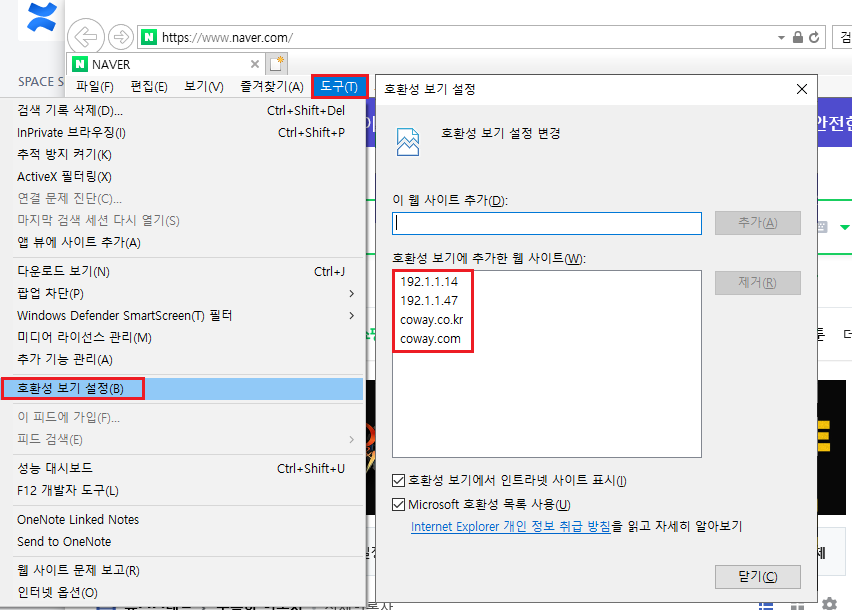
Task: Select 웹 사이트 문제 보고(R) entry
Action: point(182,570)
